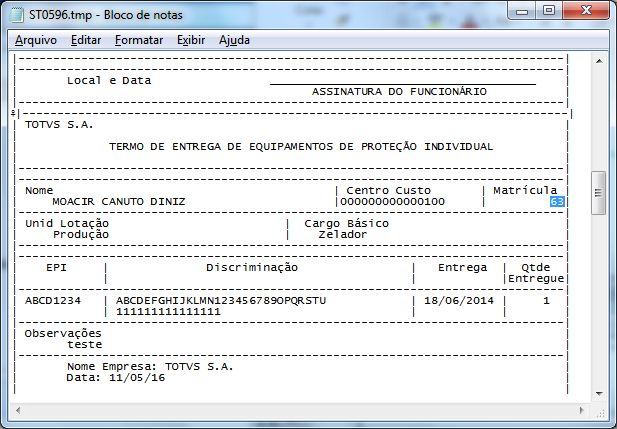Click the delivery date 18/06/2014

459,301
